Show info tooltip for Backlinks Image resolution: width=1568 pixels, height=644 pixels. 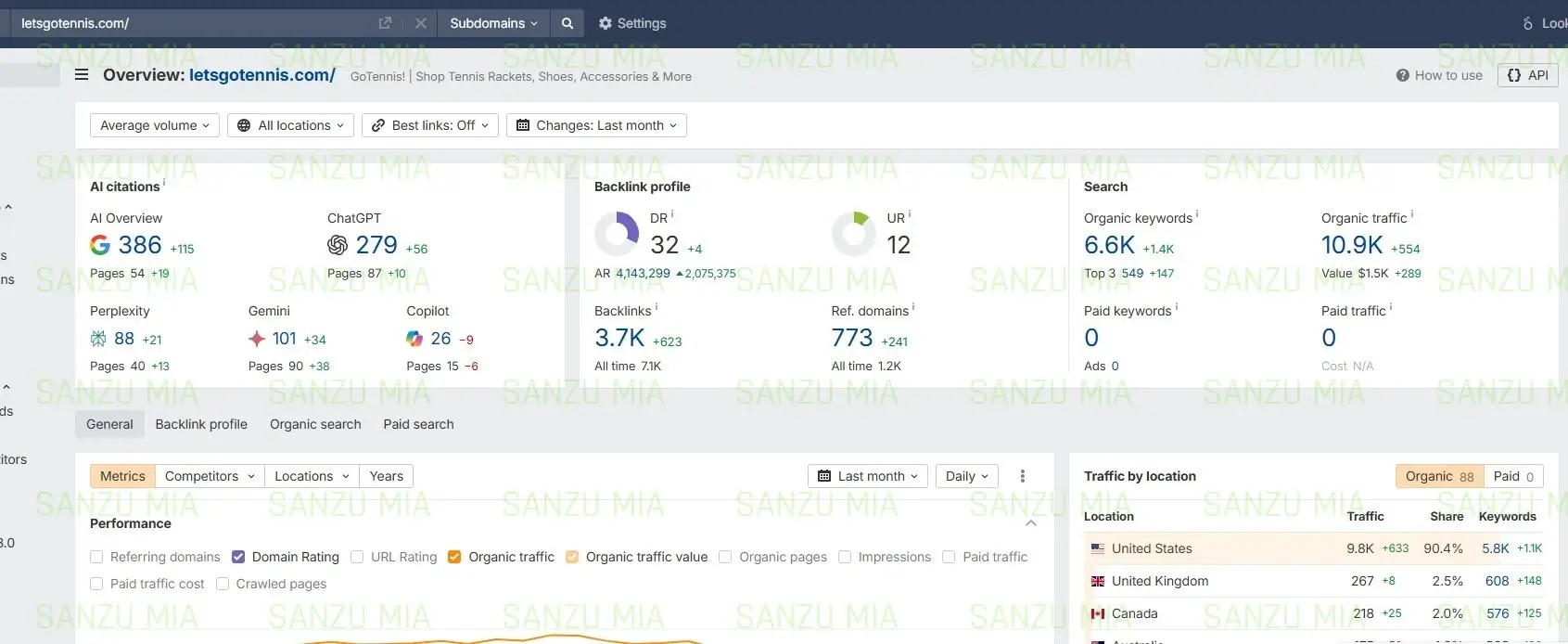point(657,307)
